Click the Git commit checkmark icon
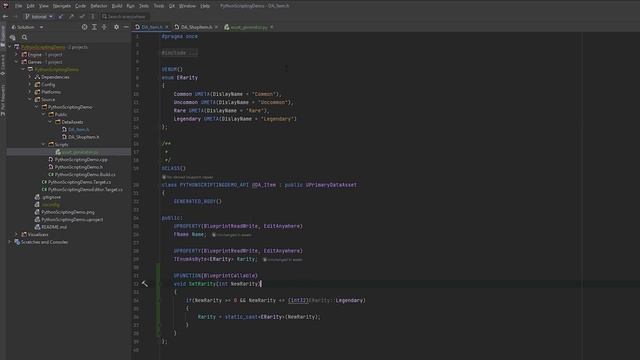Screen dimensions: 640x360 [82, 17]
